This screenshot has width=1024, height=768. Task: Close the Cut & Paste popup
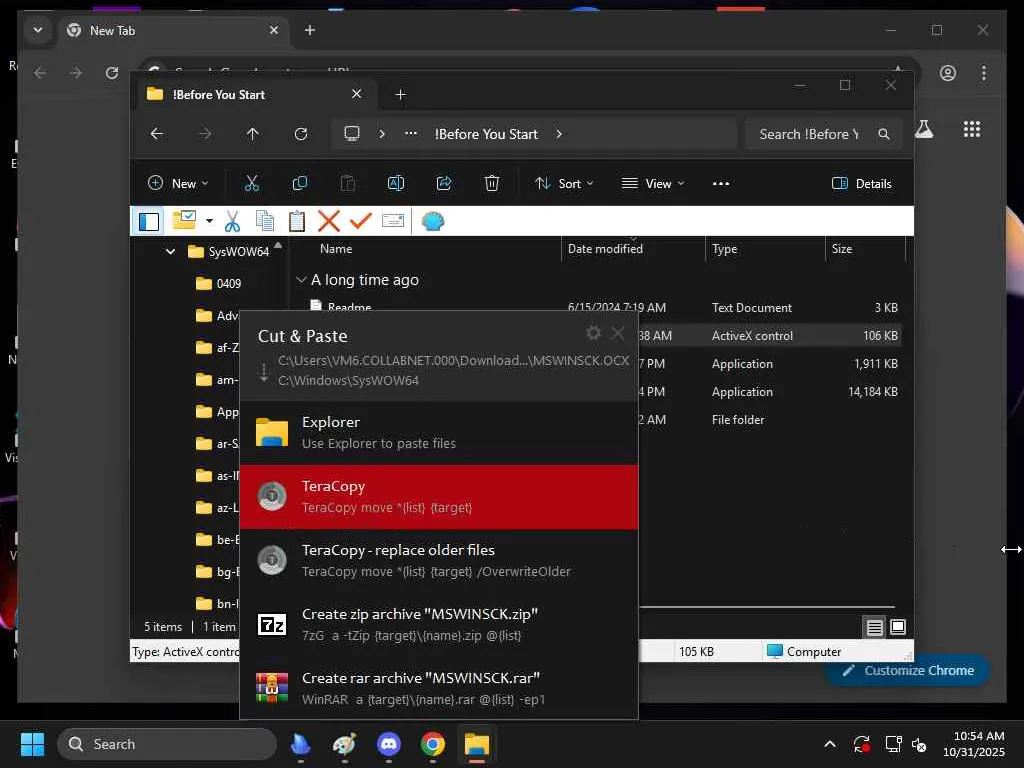click(x=618, y=333)
